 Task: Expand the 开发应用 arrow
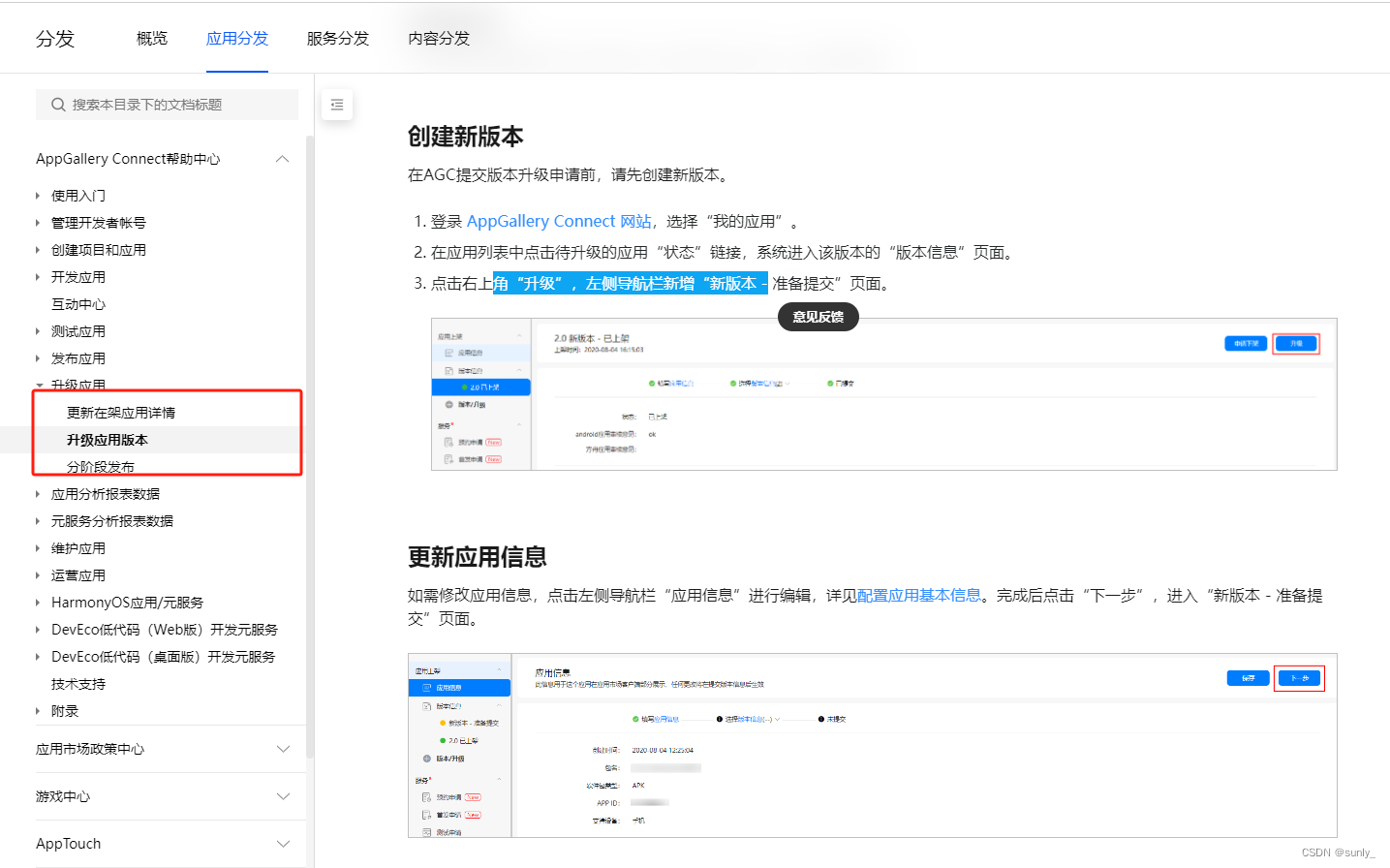pyautogui.click(x=39, y=277)
